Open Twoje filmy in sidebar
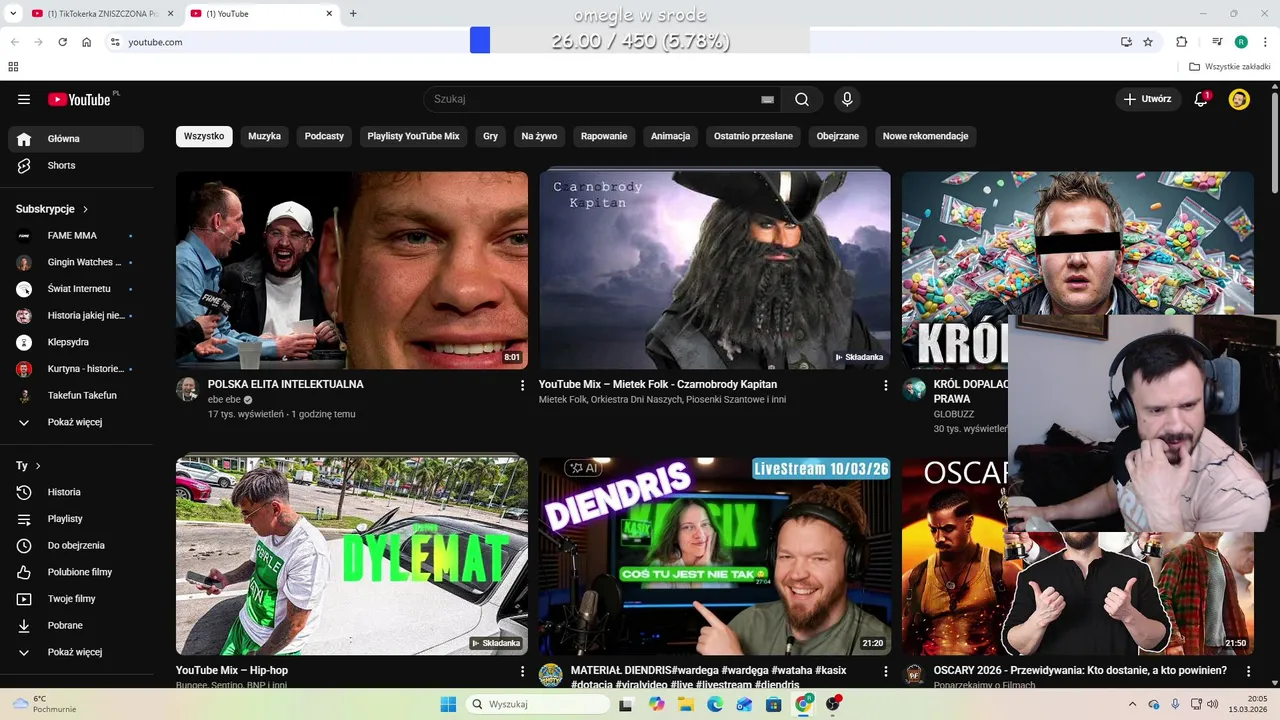The width and height of the screenshot is (1280, 720). 76,598
